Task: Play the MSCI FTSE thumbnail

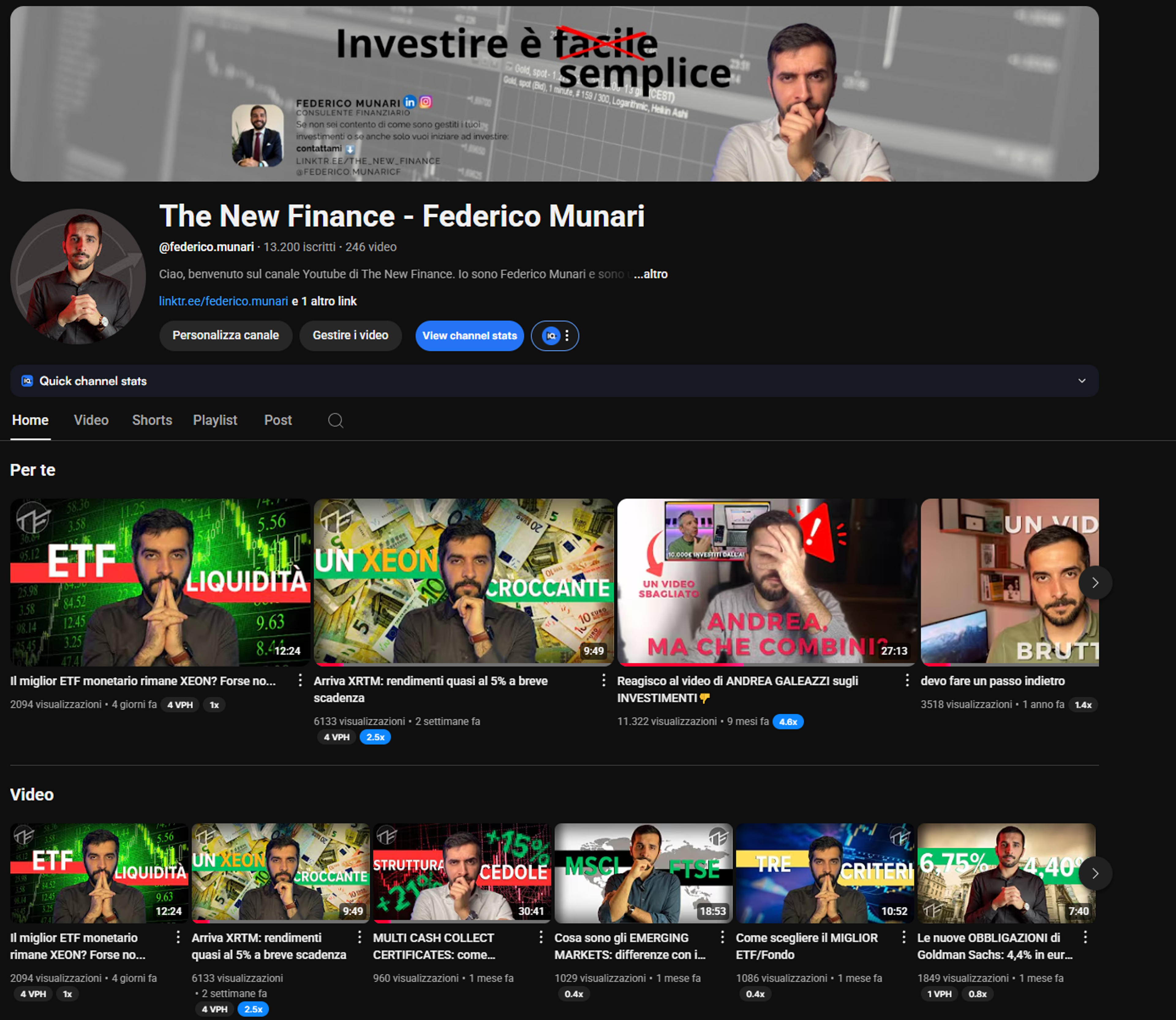Action: (x=643, y=873)
